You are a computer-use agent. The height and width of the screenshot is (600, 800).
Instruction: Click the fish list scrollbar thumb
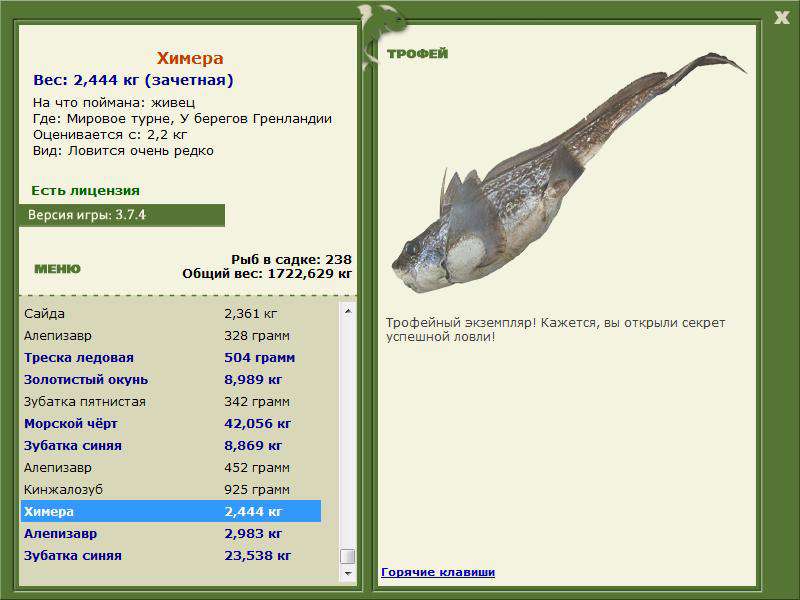348,556
